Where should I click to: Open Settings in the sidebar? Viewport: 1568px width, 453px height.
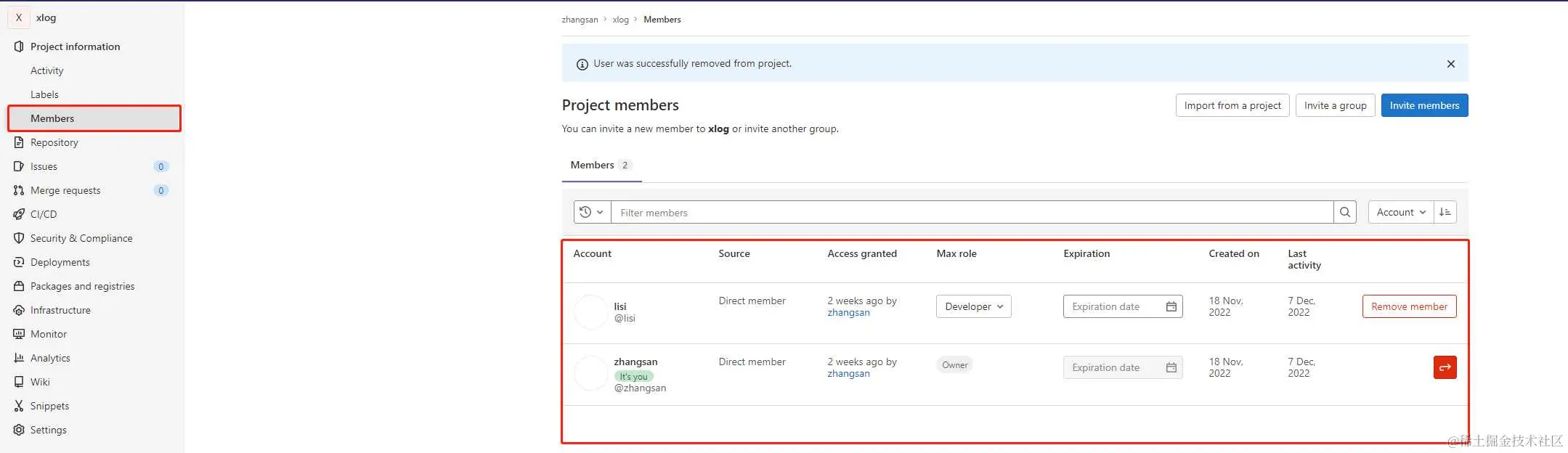pos(48,430)
